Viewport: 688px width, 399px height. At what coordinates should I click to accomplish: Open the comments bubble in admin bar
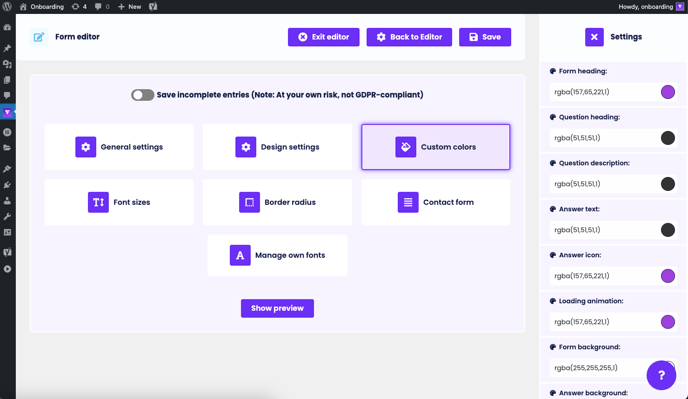click(102, 7)
